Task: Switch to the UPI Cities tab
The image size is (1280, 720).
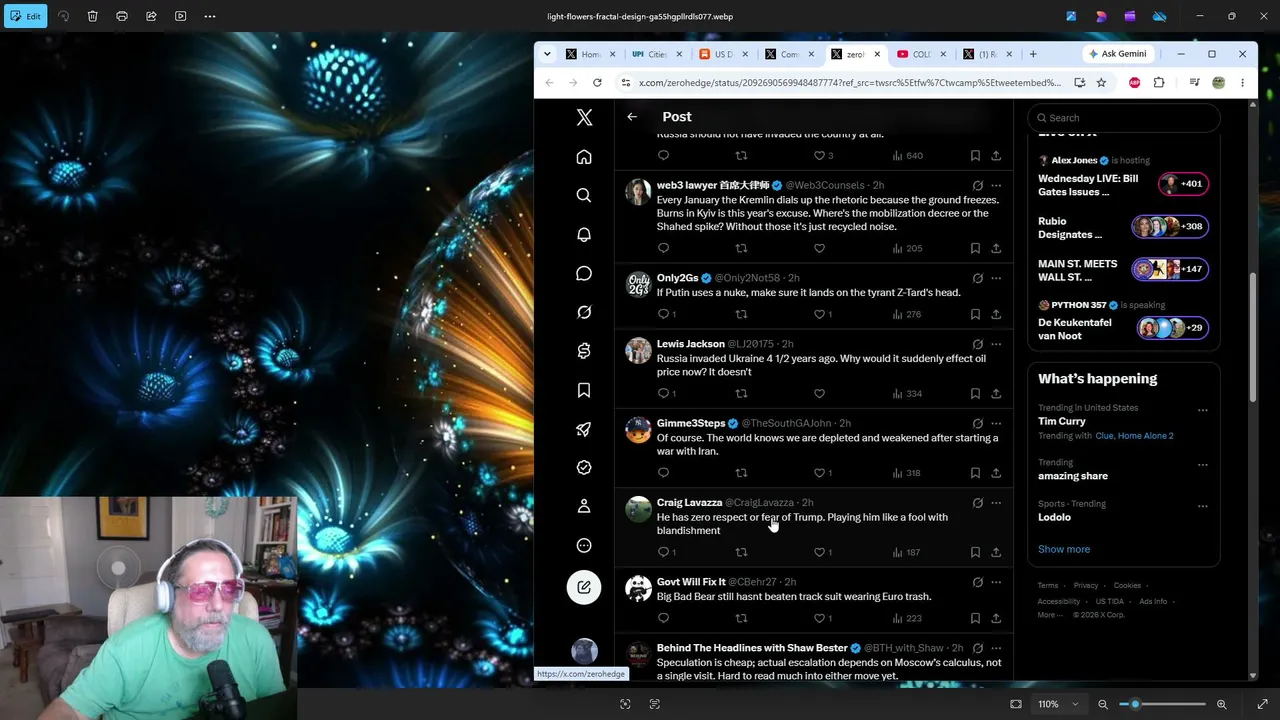Action: pos(658,54)
